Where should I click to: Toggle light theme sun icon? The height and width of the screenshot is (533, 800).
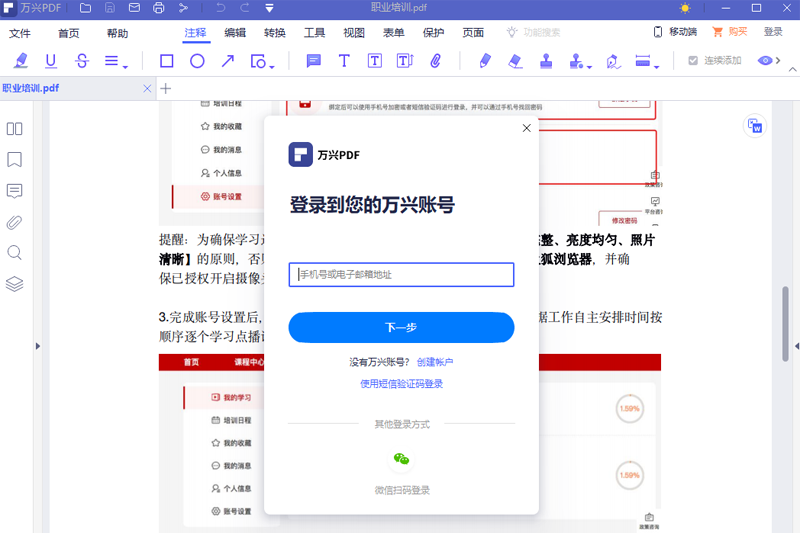685,8
